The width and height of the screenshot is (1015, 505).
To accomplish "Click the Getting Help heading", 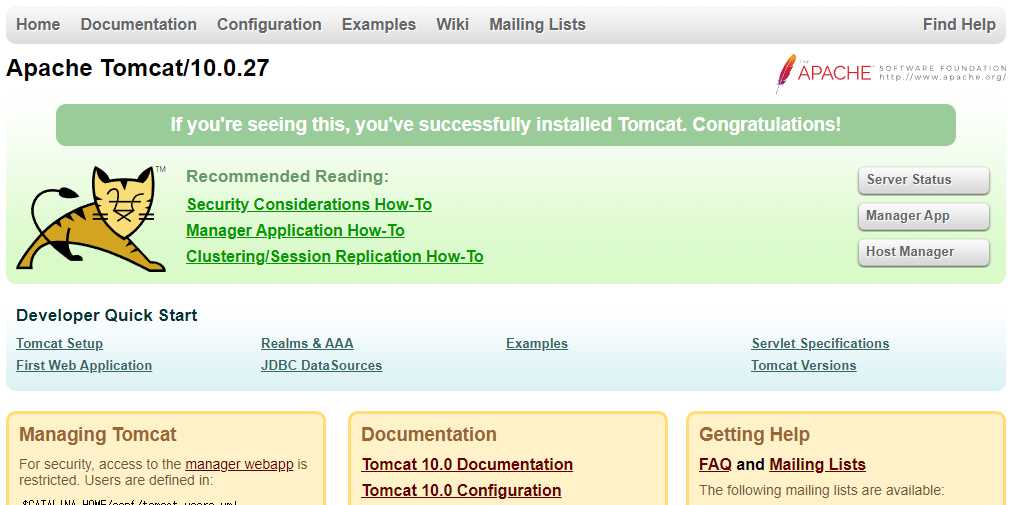I will pos(754,434).
